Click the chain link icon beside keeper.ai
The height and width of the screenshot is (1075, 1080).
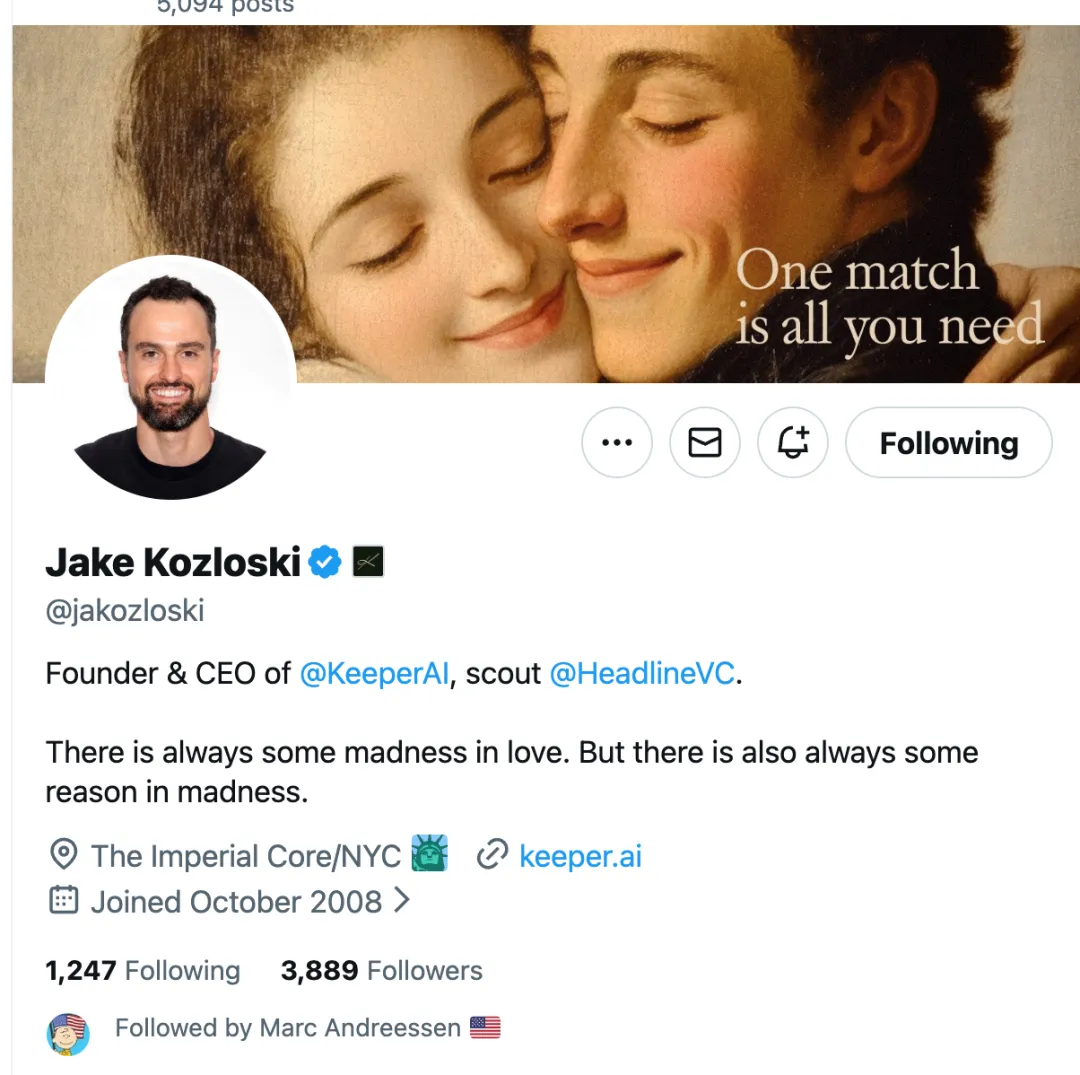pos(492,855)
